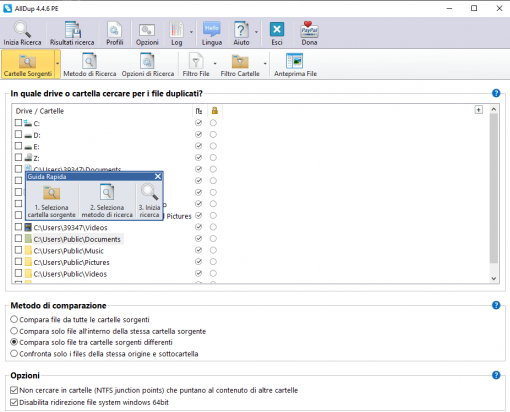Open the Aiuto help icon
The image size is (510, 412).
pyautogui.click(x=241, y=33)
